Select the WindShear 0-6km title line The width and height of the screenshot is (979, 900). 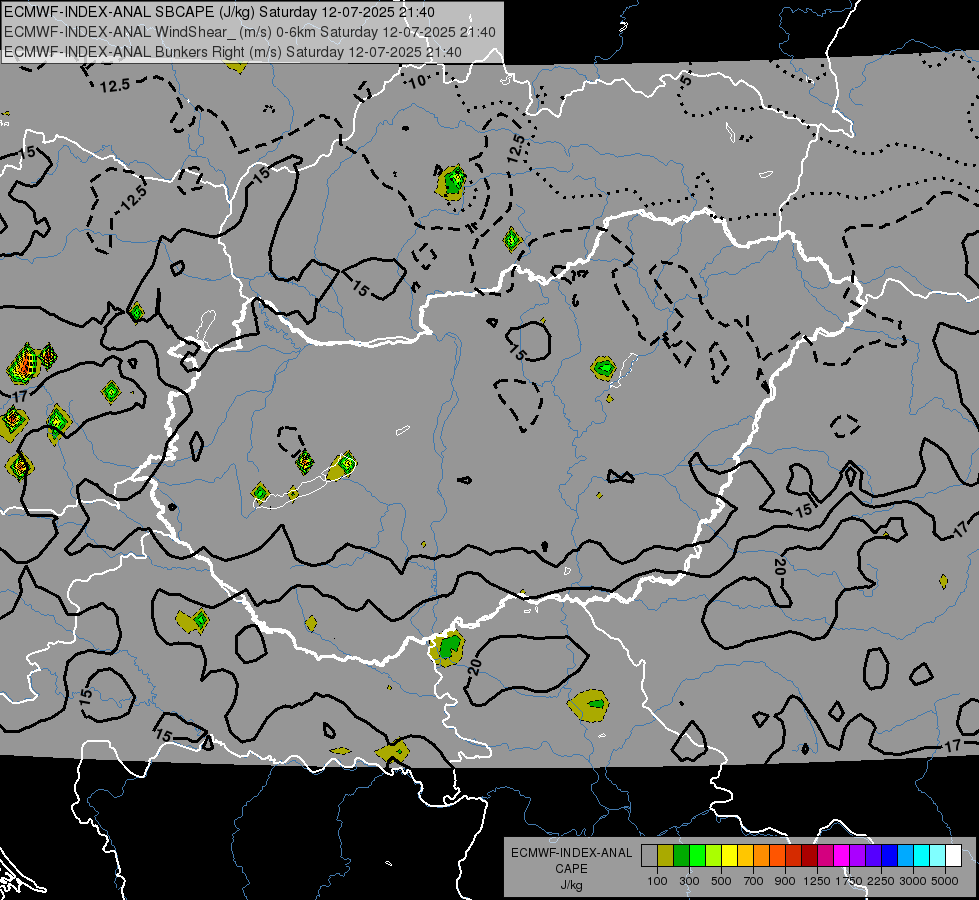coord(250,32)
